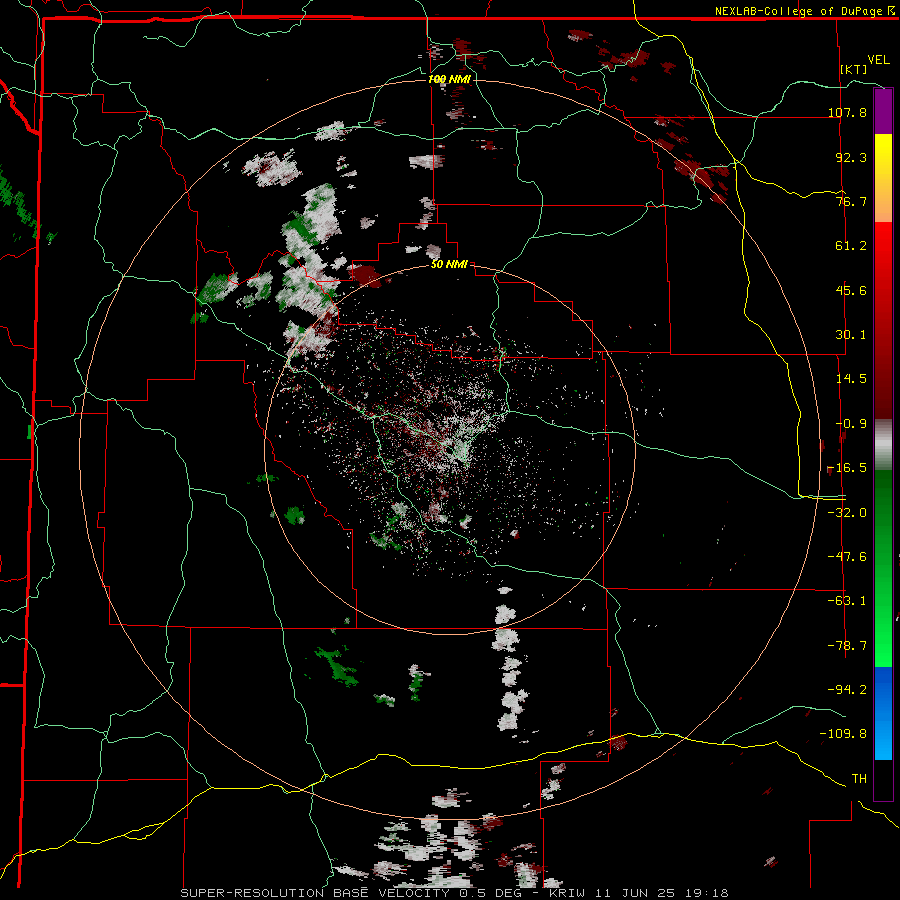Click the 50 NMI range ring label

coord(449,265)
